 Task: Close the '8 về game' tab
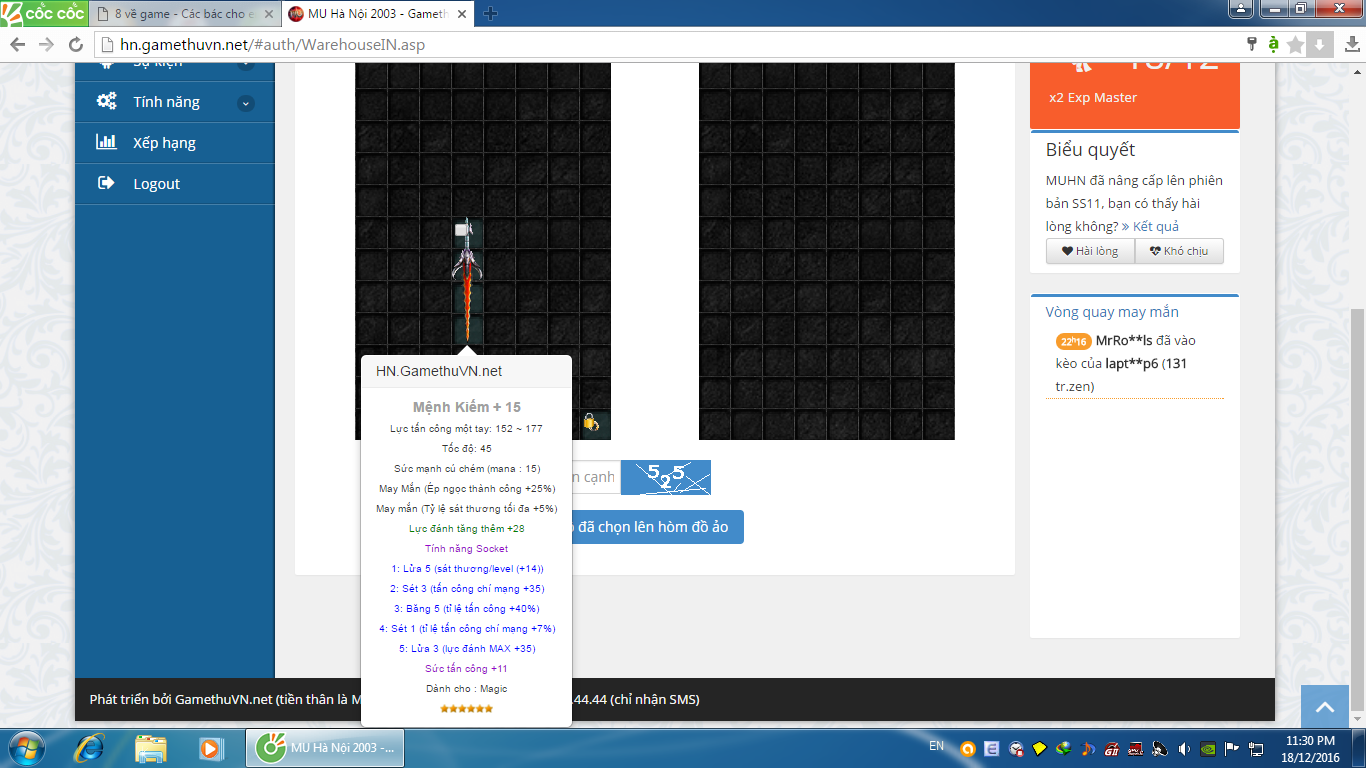click(x=268, y=14)
